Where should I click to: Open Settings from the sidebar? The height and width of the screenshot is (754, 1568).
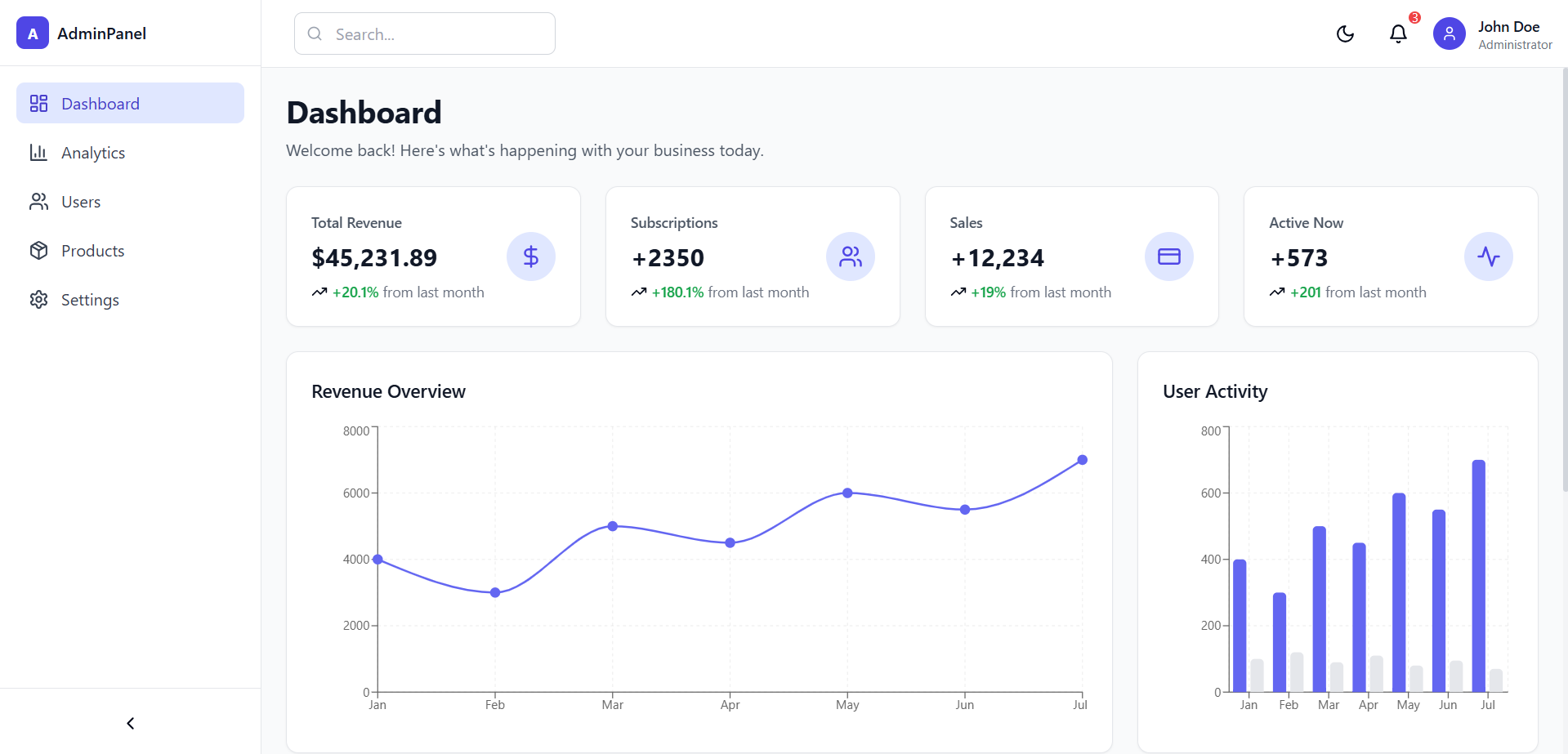90,300
